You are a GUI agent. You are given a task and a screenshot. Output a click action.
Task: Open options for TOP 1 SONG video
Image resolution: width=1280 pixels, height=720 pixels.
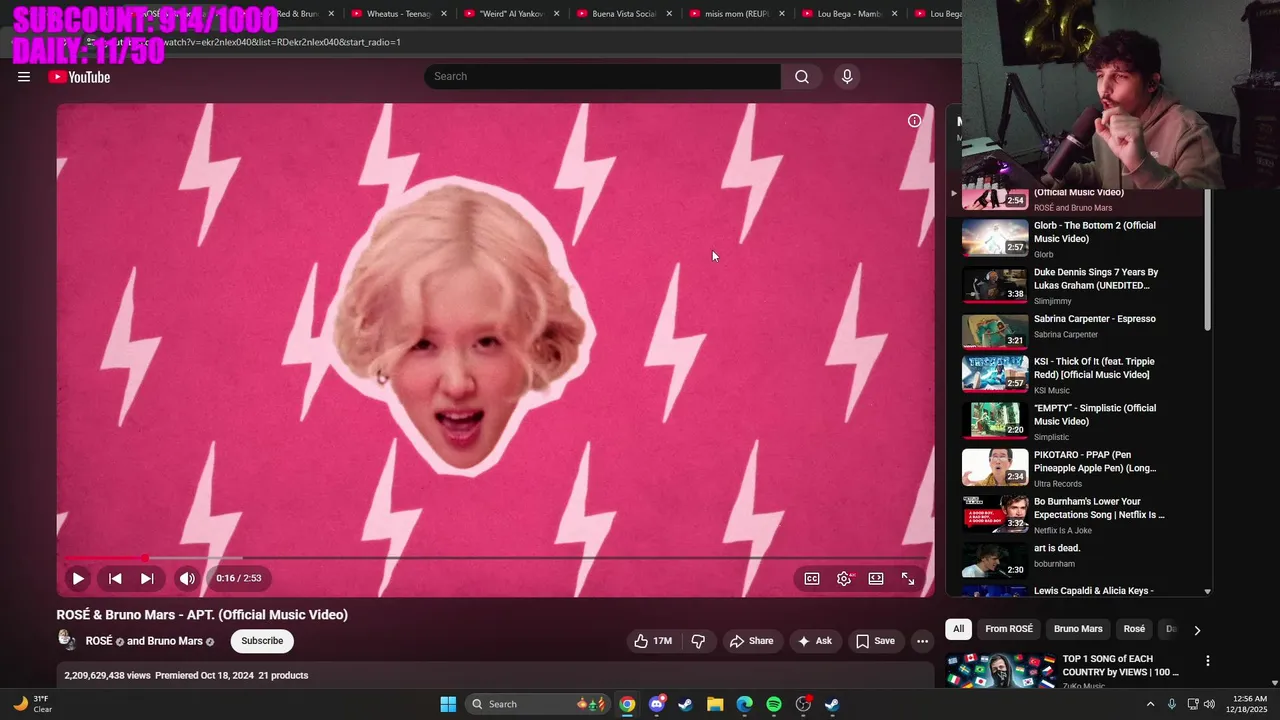coord(1207,661)
